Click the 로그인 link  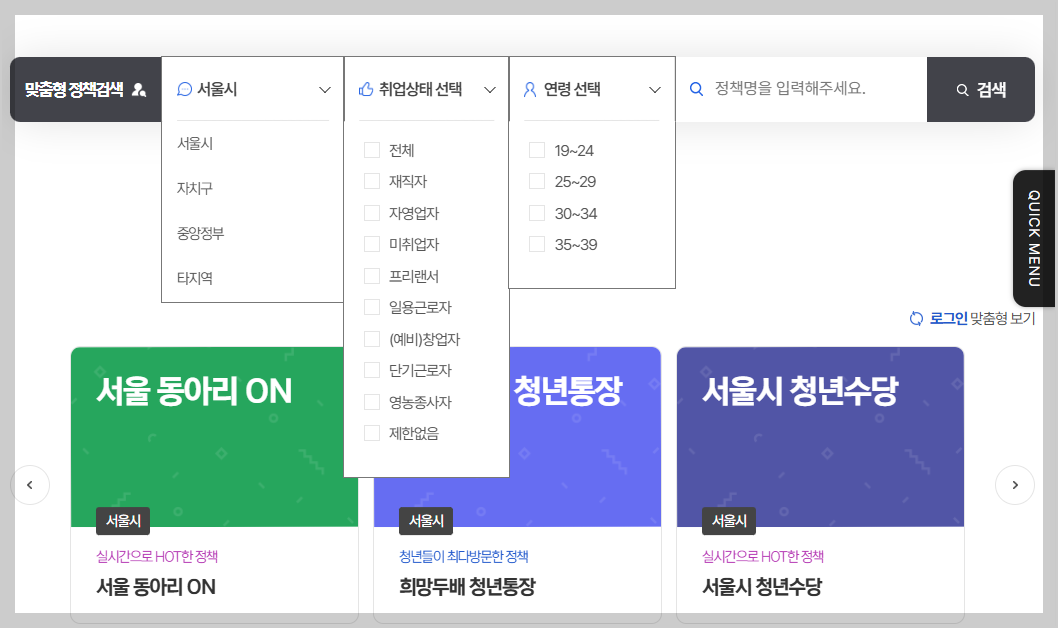[948, 318]
